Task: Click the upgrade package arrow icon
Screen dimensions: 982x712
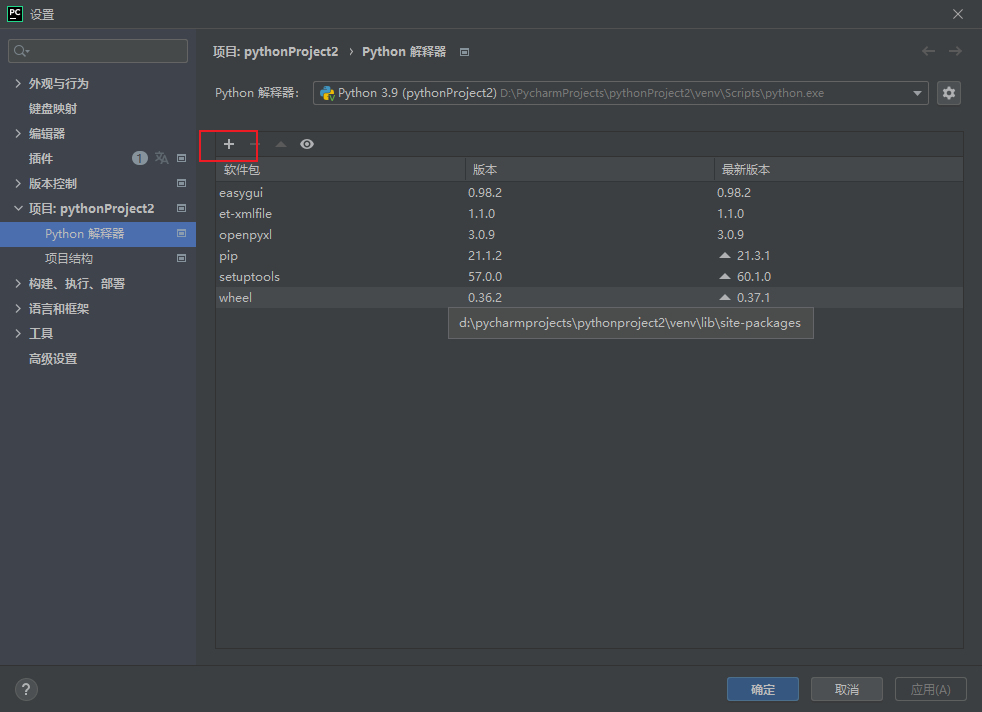Action: pos(281,143)
